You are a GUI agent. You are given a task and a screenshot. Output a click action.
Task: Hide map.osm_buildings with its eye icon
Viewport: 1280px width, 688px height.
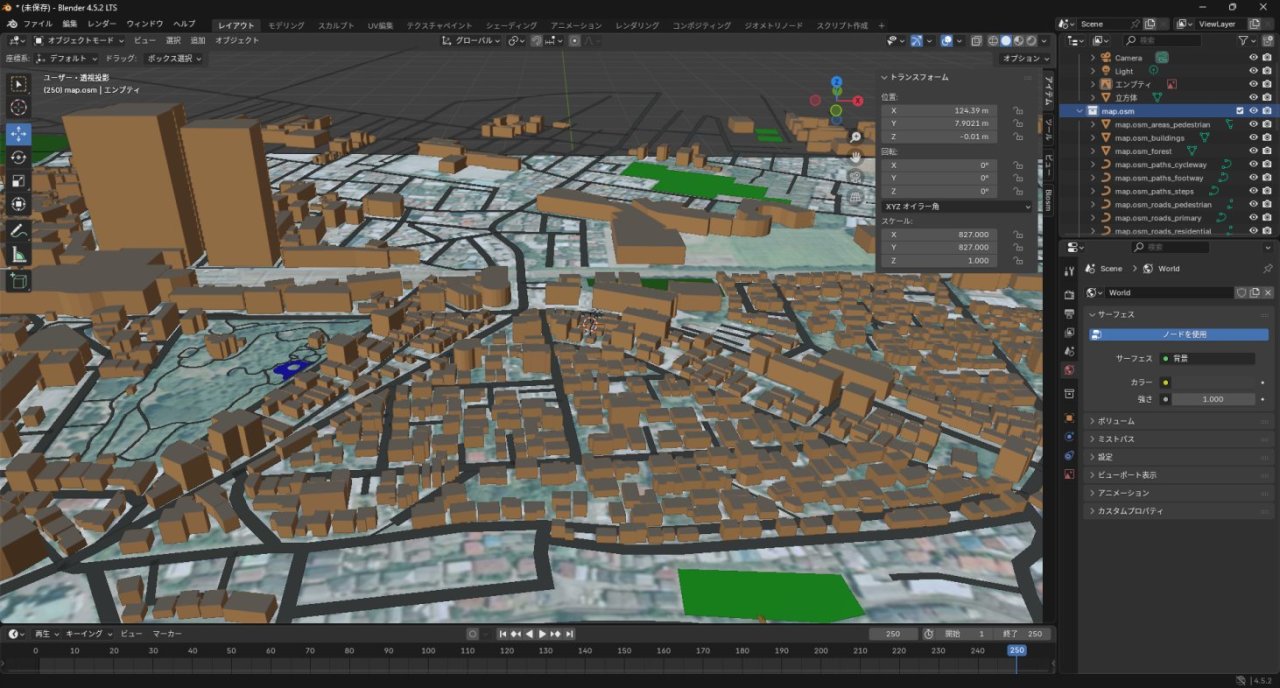point(1253,138)
